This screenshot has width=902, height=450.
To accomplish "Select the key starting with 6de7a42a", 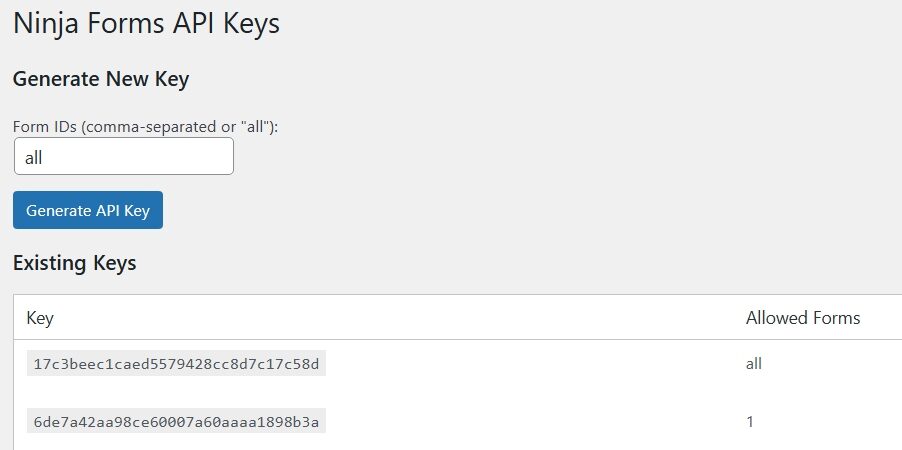I will point(176,422).
